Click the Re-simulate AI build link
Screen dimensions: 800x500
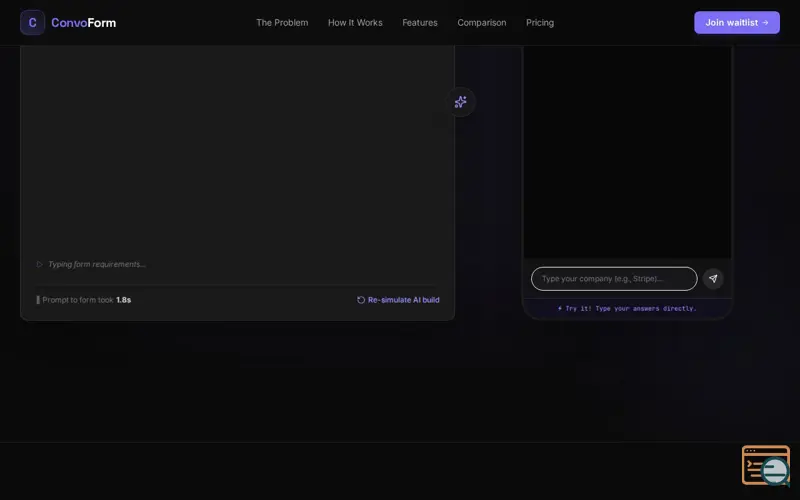point(398,300)
